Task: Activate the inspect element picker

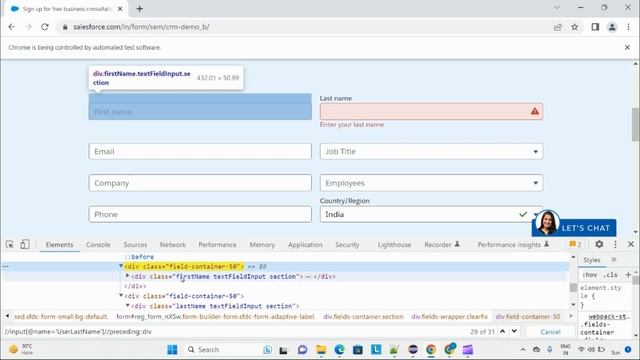Action: (9, 244)
